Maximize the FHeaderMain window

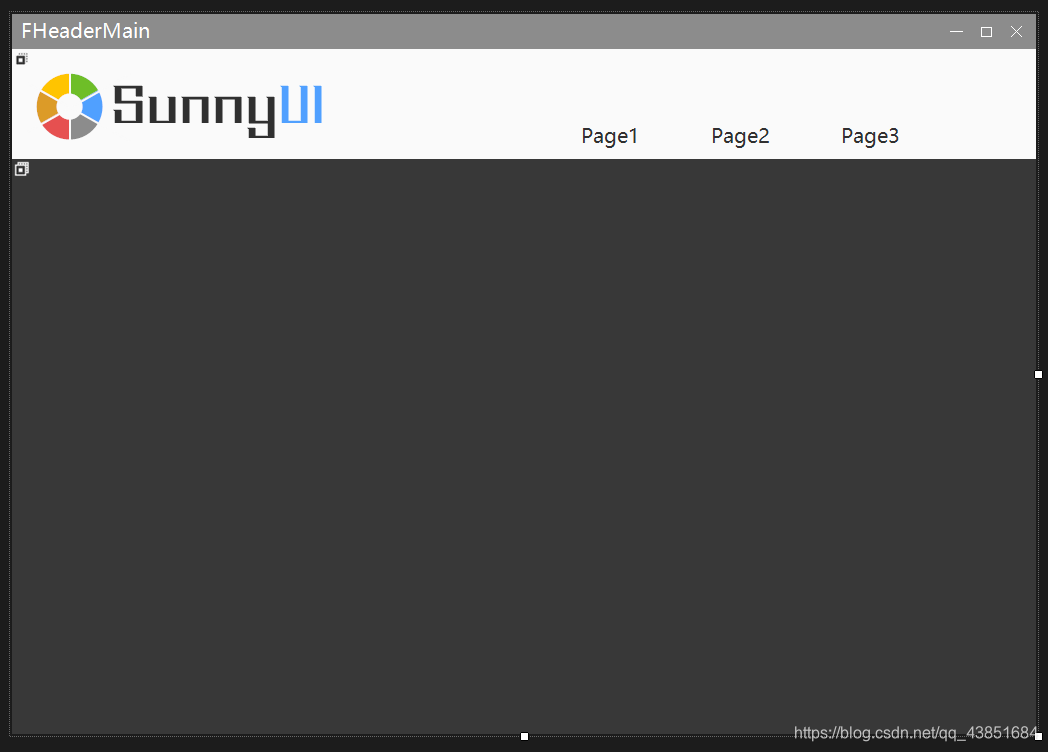pyautogui.click(x=986, y=31)
